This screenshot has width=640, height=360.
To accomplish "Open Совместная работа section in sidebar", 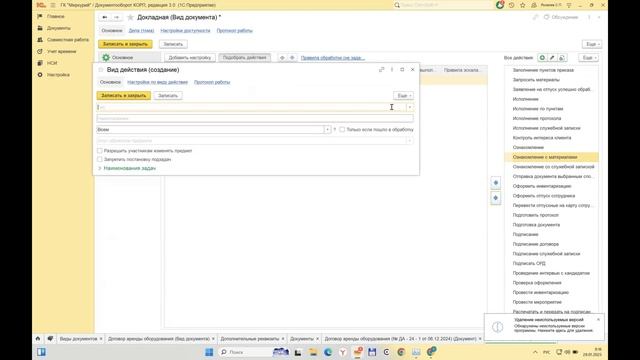I will point(68,40).
